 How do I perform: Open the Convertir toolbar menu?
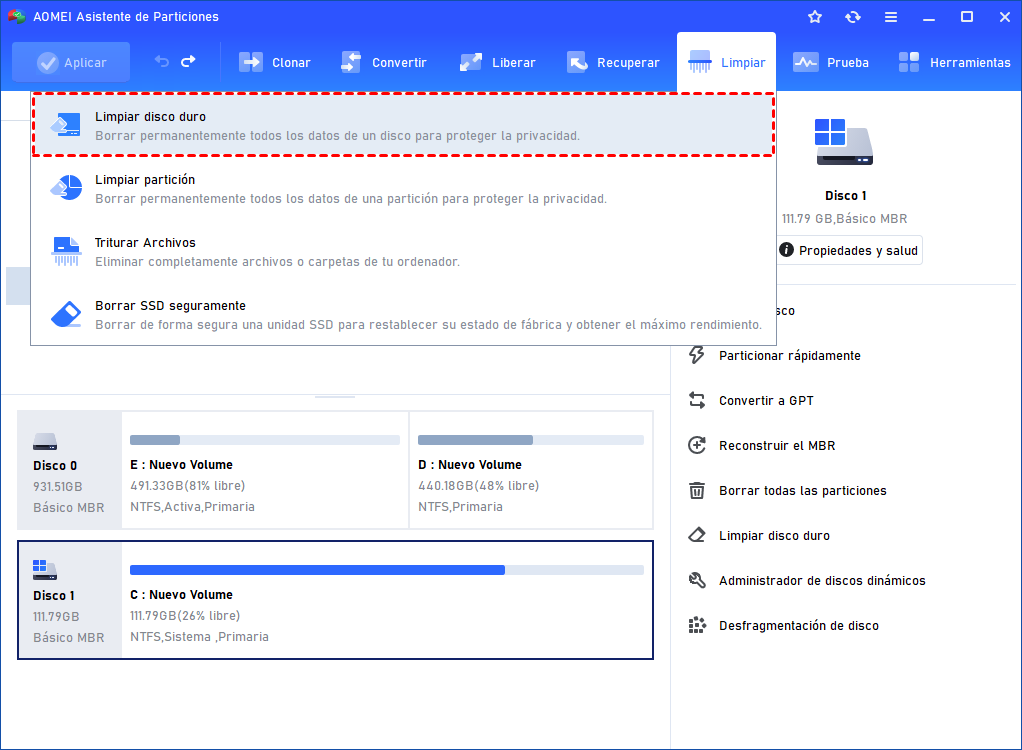tap(384, 62)
